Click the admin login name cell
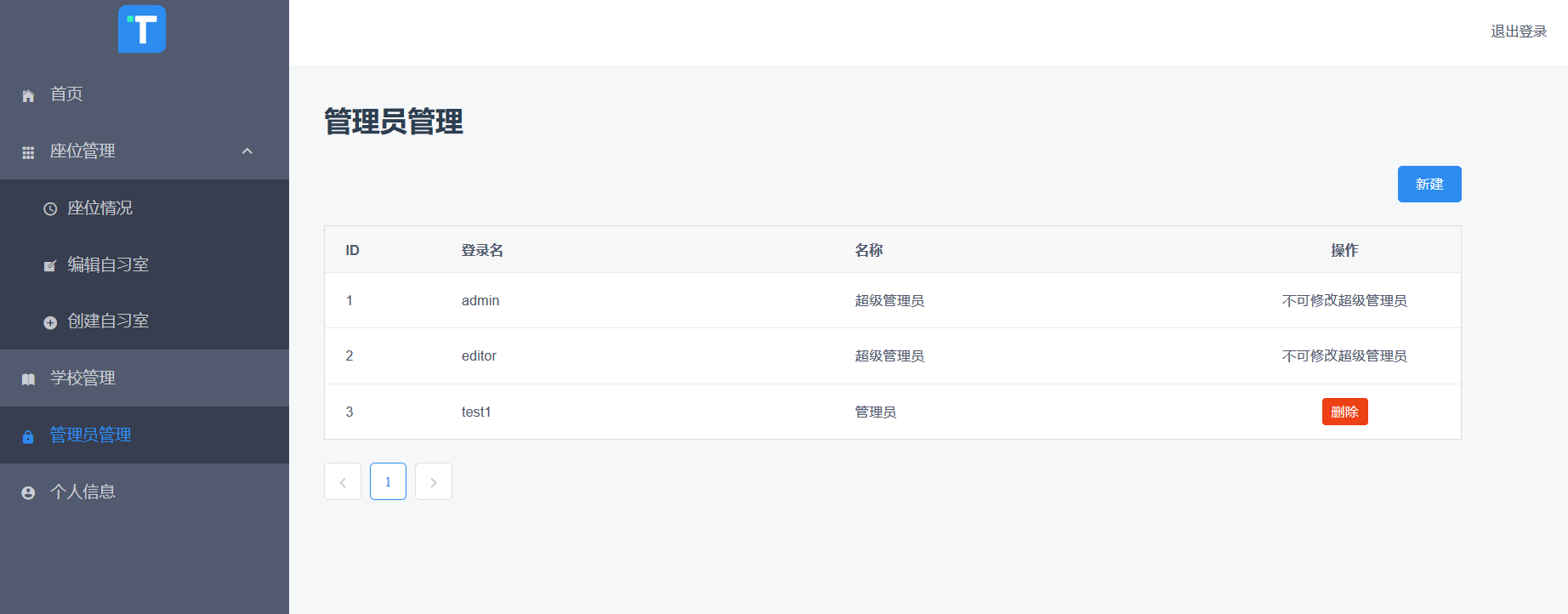The image size is (1568, 614). (x=480, y=300)
